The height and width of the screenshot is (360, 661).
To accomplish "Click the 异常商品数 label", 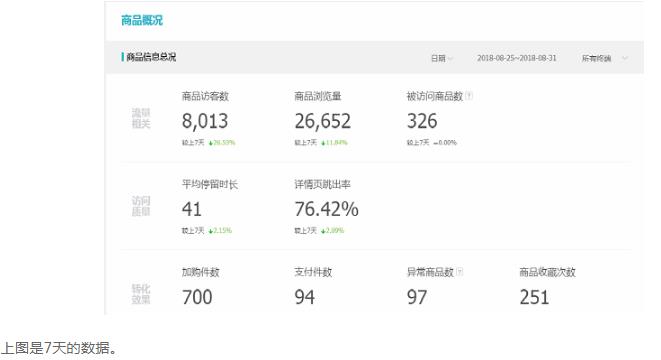I will [x=430, y=272].
